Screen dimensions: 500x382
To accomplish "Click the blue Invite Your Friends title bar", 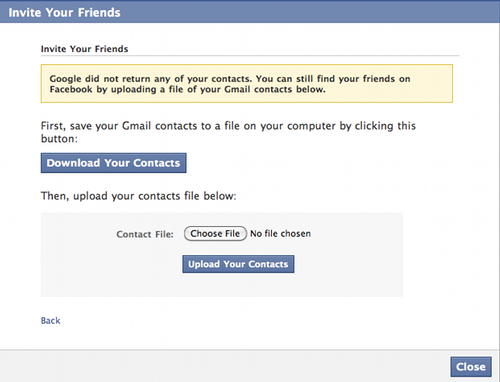I will 250,12.
